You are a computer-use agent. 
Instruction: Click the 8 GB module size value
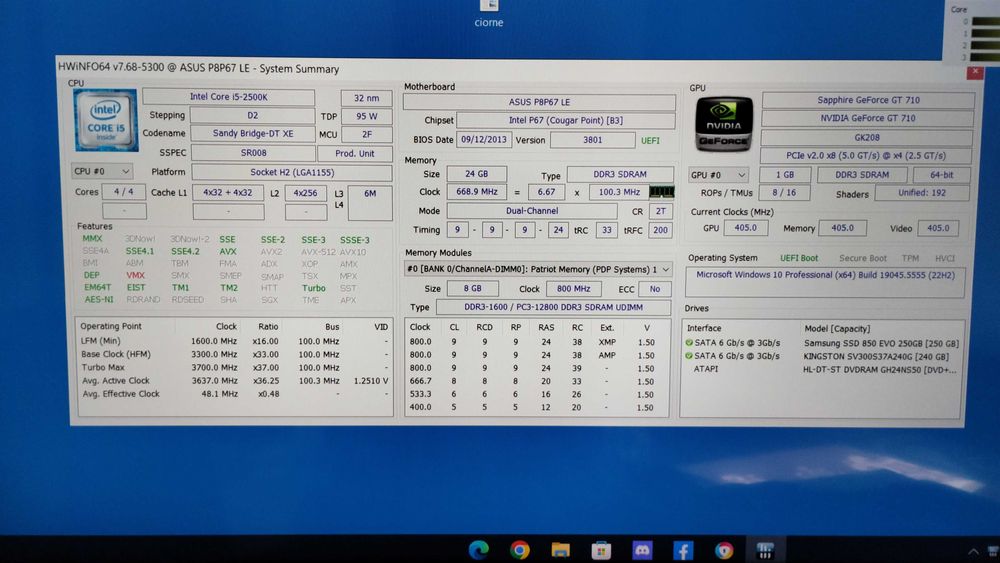pyautogui.click(x=473, y=289)
